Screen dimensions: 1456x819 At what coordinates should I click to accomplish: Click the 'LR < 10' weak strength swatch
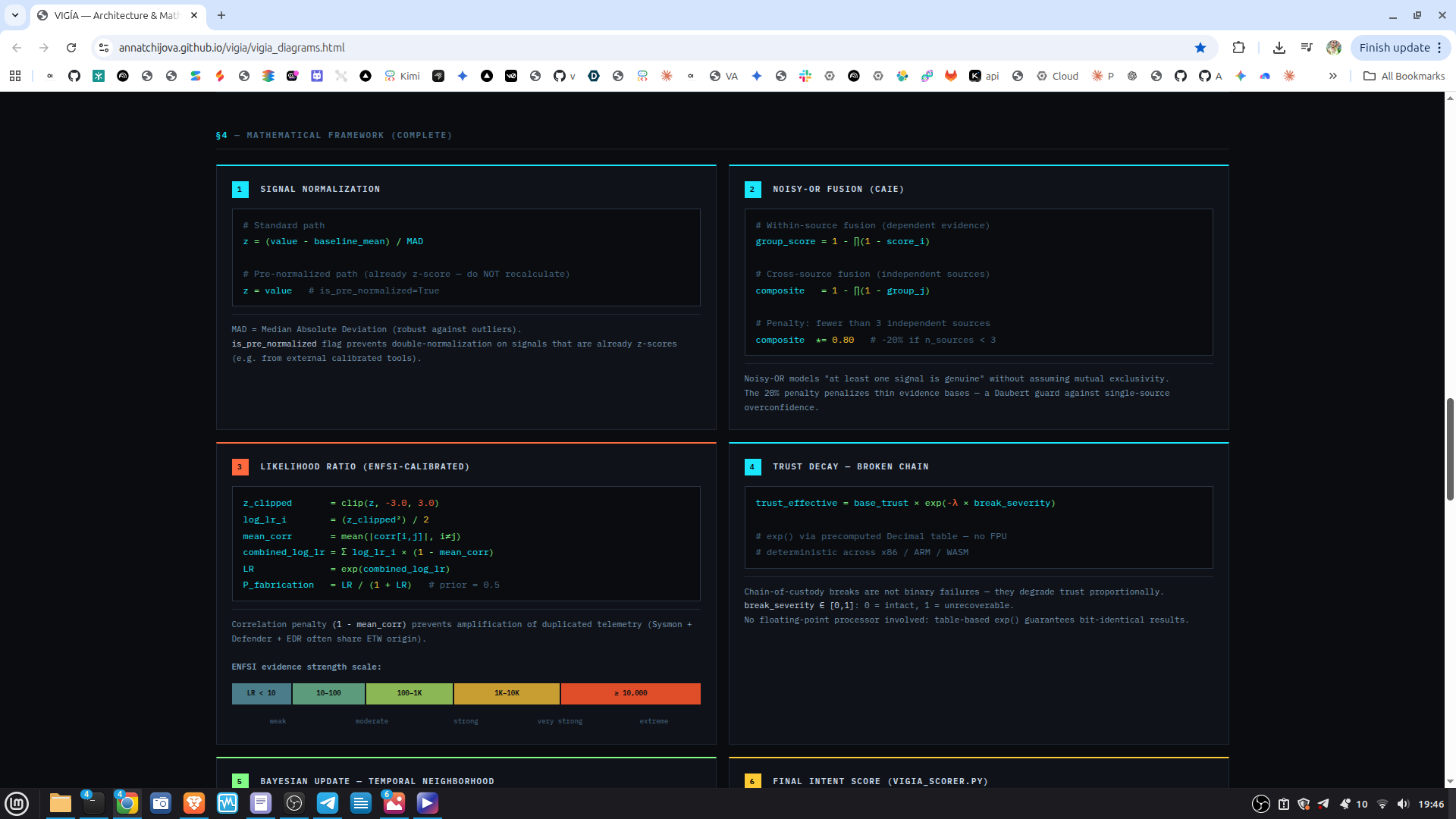[262, 693]
